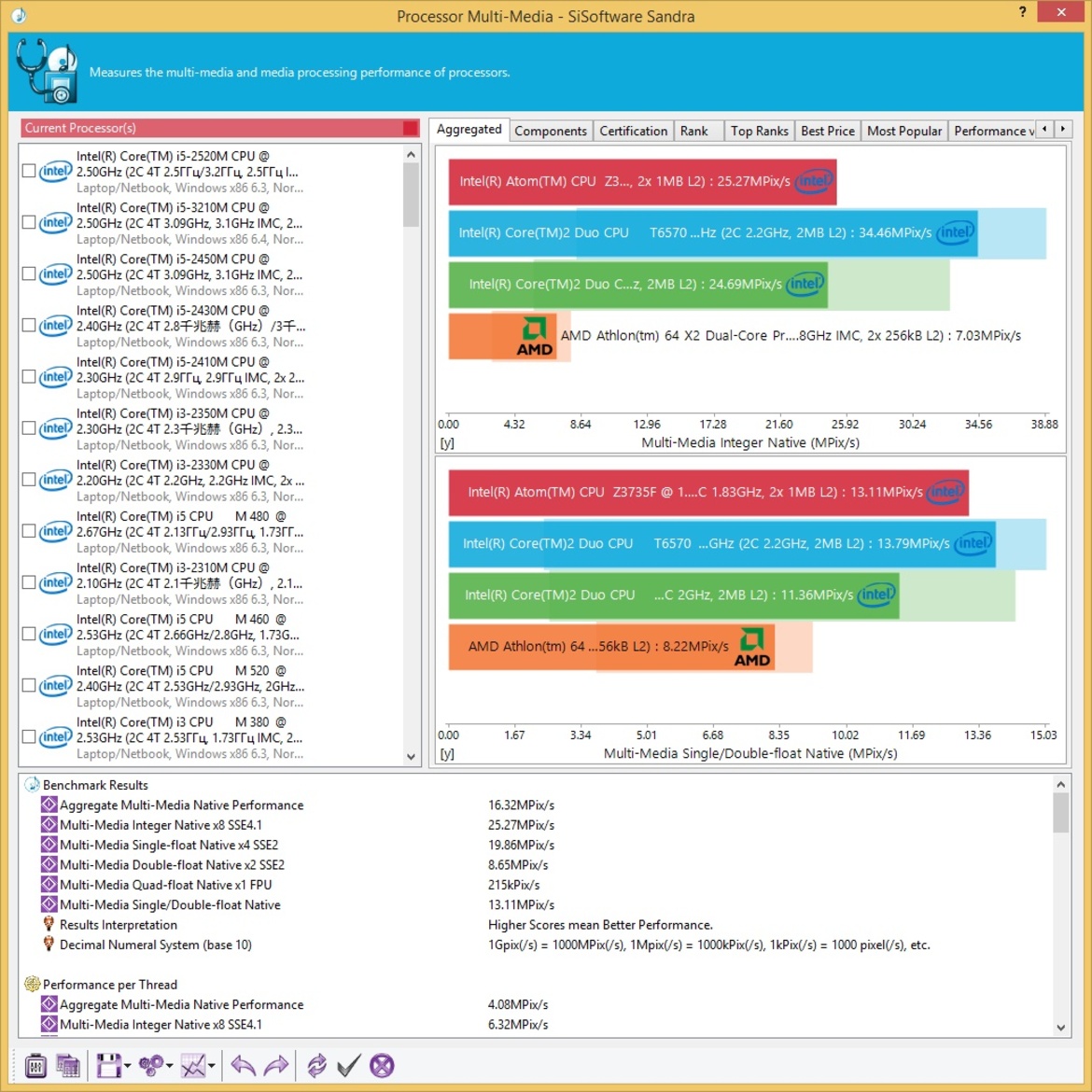Check the Core i5-3210M processor checkbox
The height and width of the screenshot is (1092, 1092).
coord(29,223)
